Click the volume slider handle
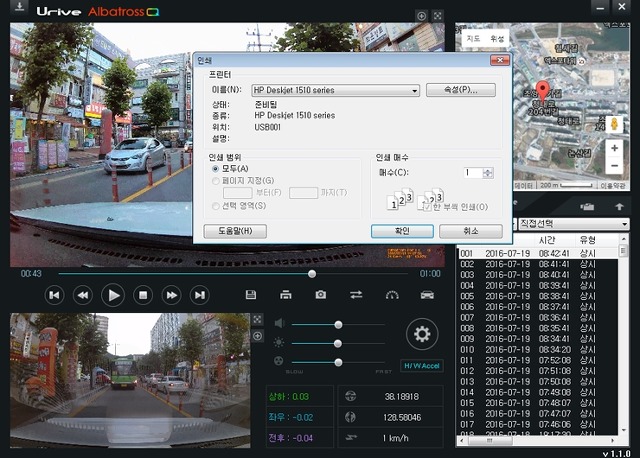 point(338,325)
